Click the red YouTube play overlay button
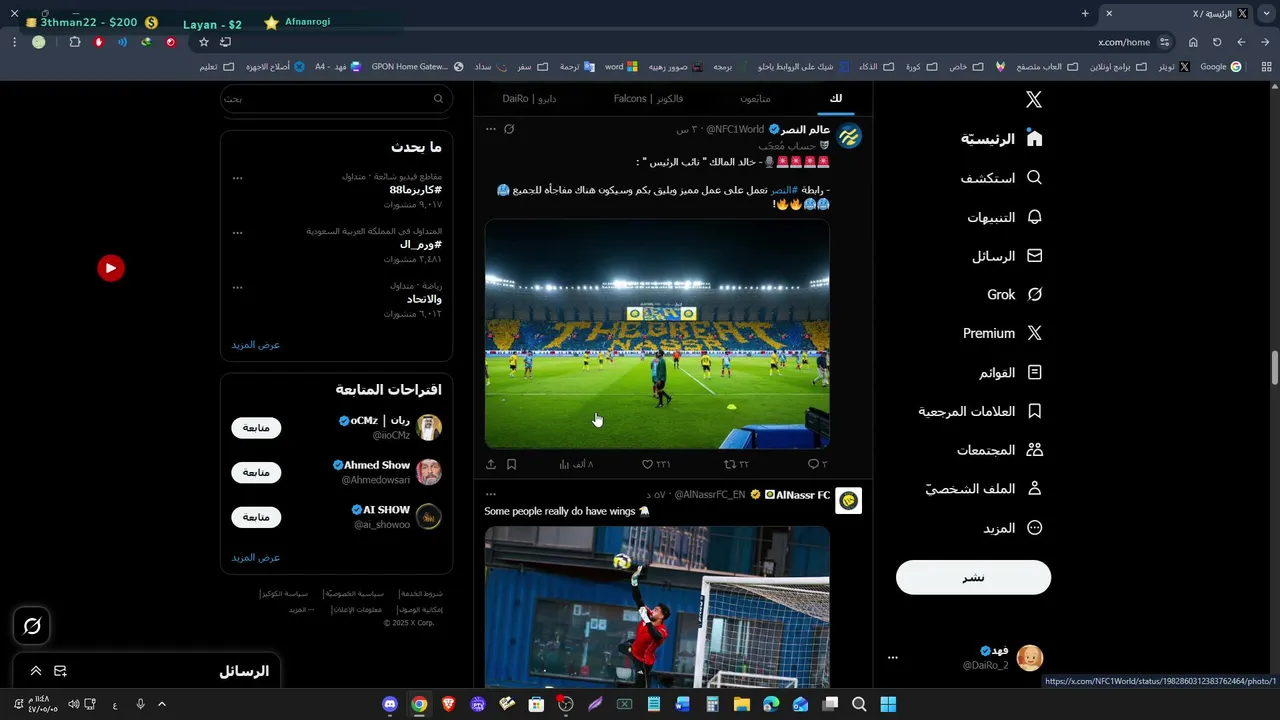The width and height of the screenshot is (1280, 720). 110,268
